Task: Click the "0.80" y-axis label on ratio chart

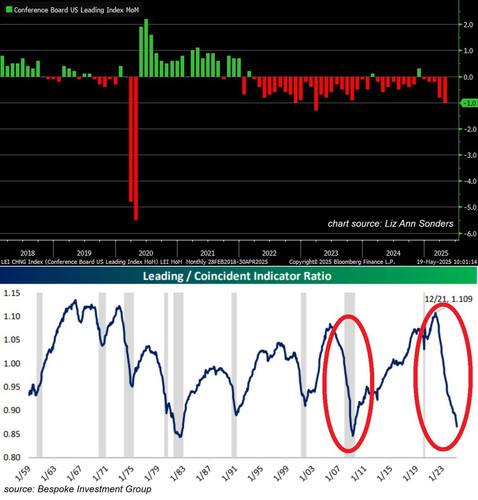Action: coord(12,457)
